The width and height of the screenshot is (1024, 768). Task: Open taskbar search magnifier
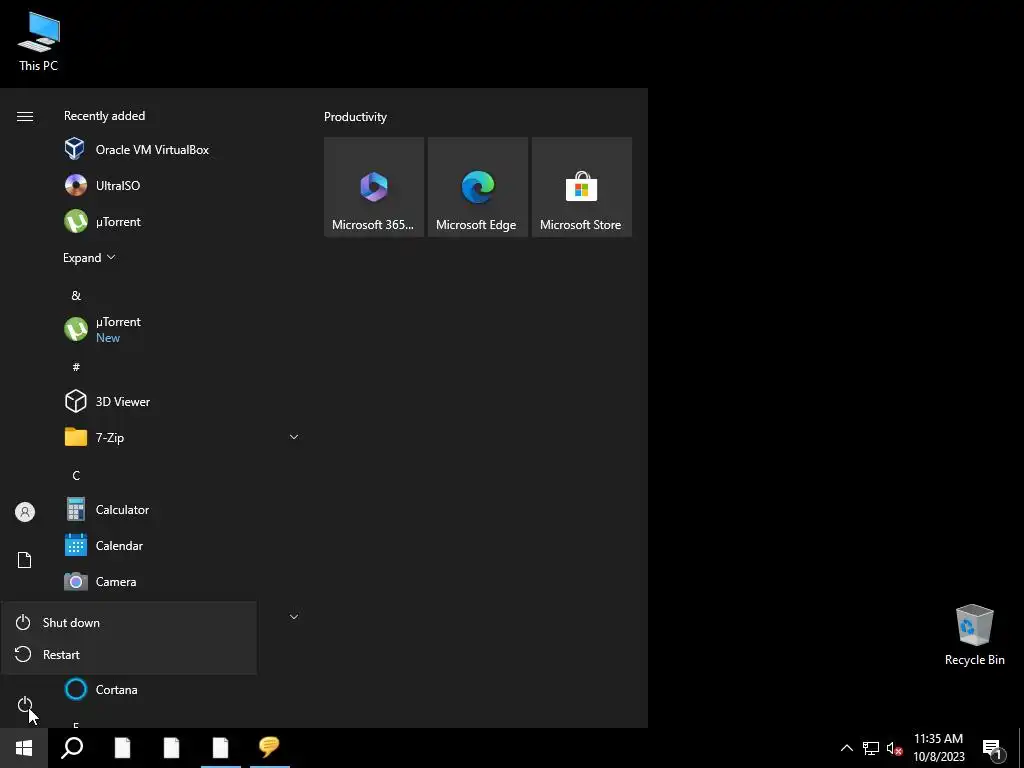[x=72, y=748]
